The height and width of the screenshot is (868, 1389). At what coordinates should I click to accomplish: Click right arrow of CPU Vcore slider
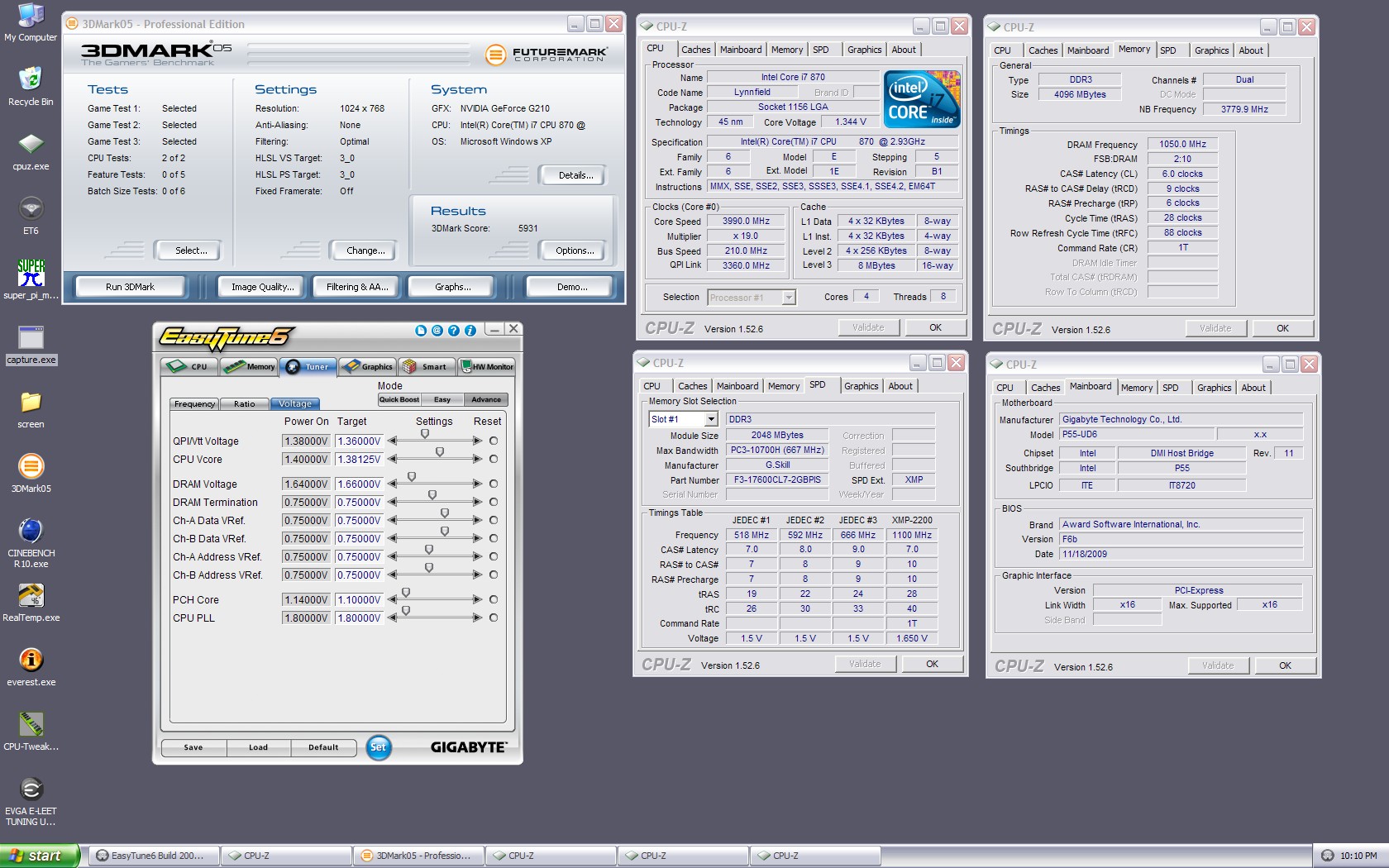pos(477,460)
